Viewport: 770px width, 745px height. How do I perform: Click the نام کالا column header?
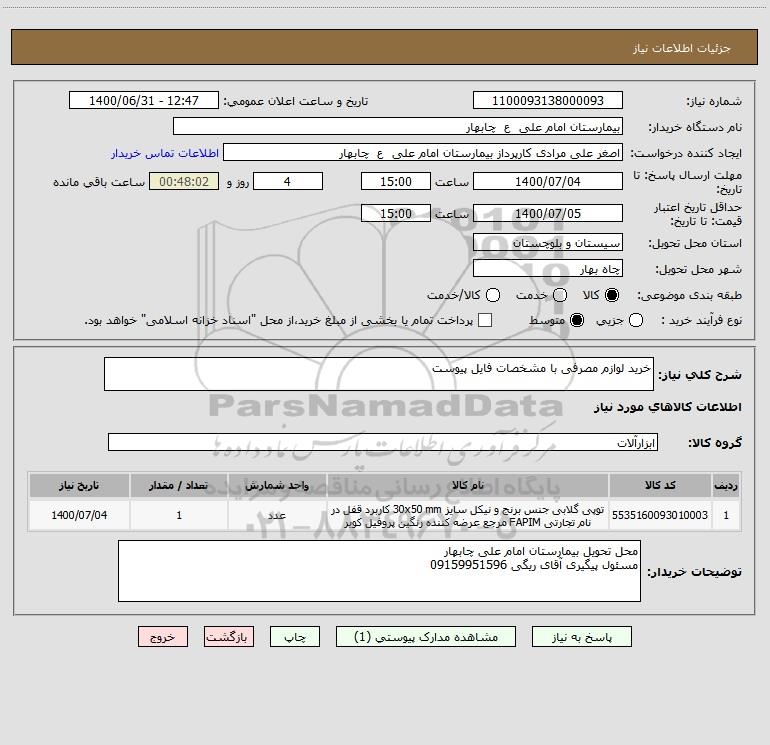[x=468, y=485]
